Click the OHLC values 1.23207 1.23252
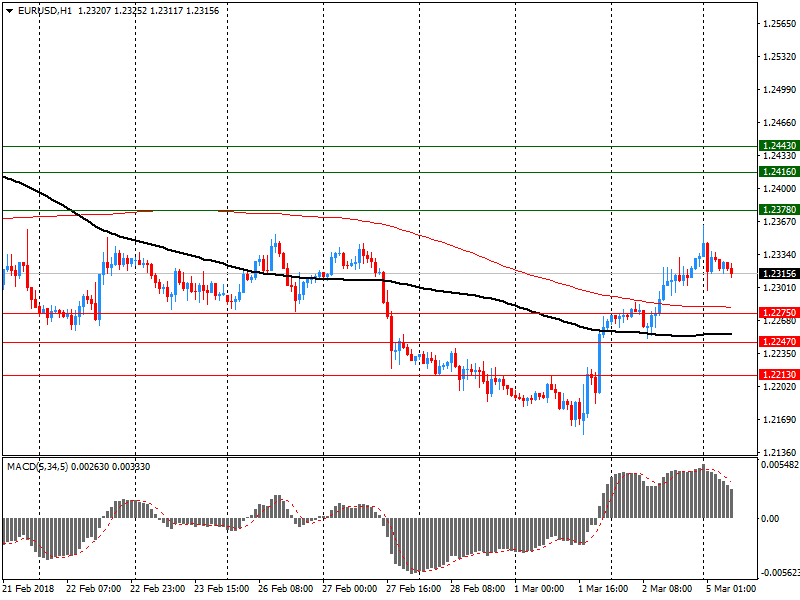Viewport: 800px width, 600px height. [112, 11]
